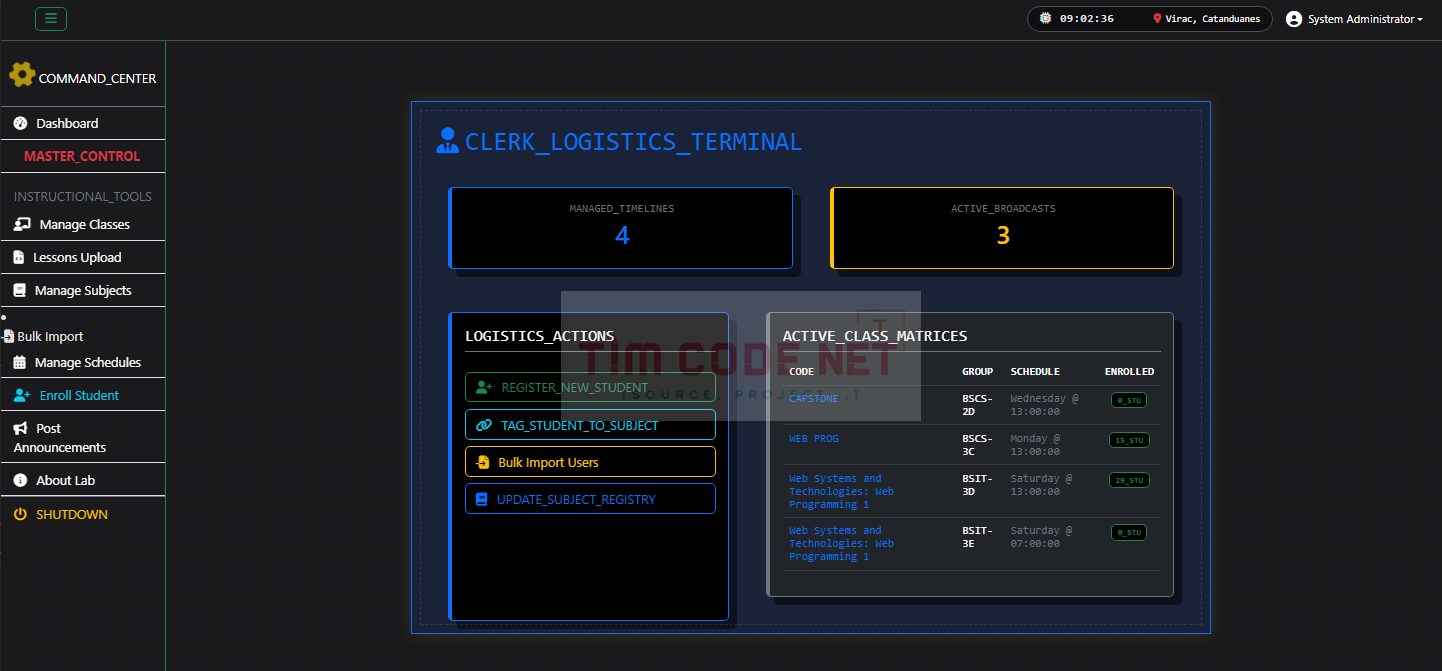Open Manage Classes in the sidebar

click(82, 224)
